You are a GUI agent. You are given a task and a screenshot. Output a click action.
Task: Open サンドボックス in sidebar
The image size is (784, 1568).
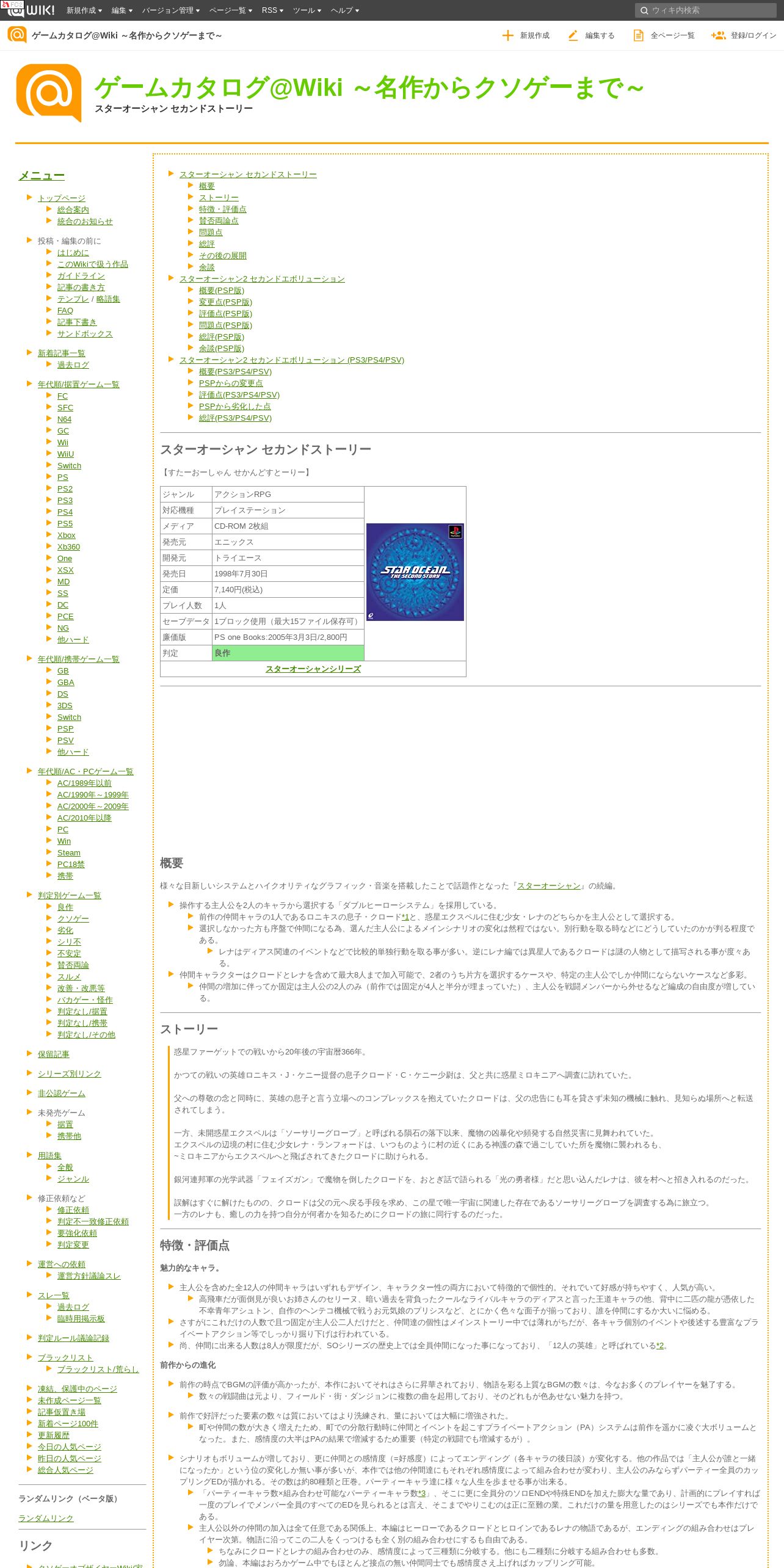click(x=85, y=334)
